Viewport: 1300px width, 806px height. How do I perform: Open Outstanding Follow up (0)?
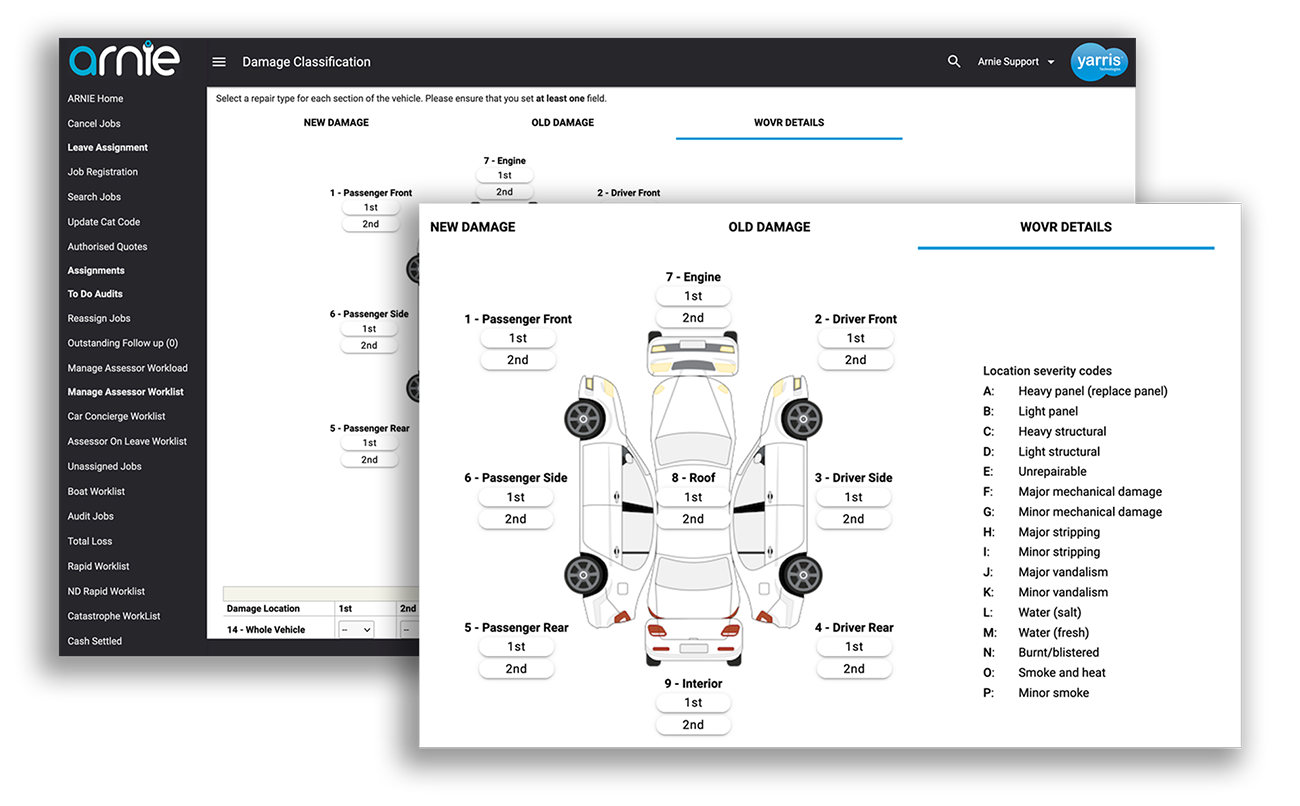(121, 342)
